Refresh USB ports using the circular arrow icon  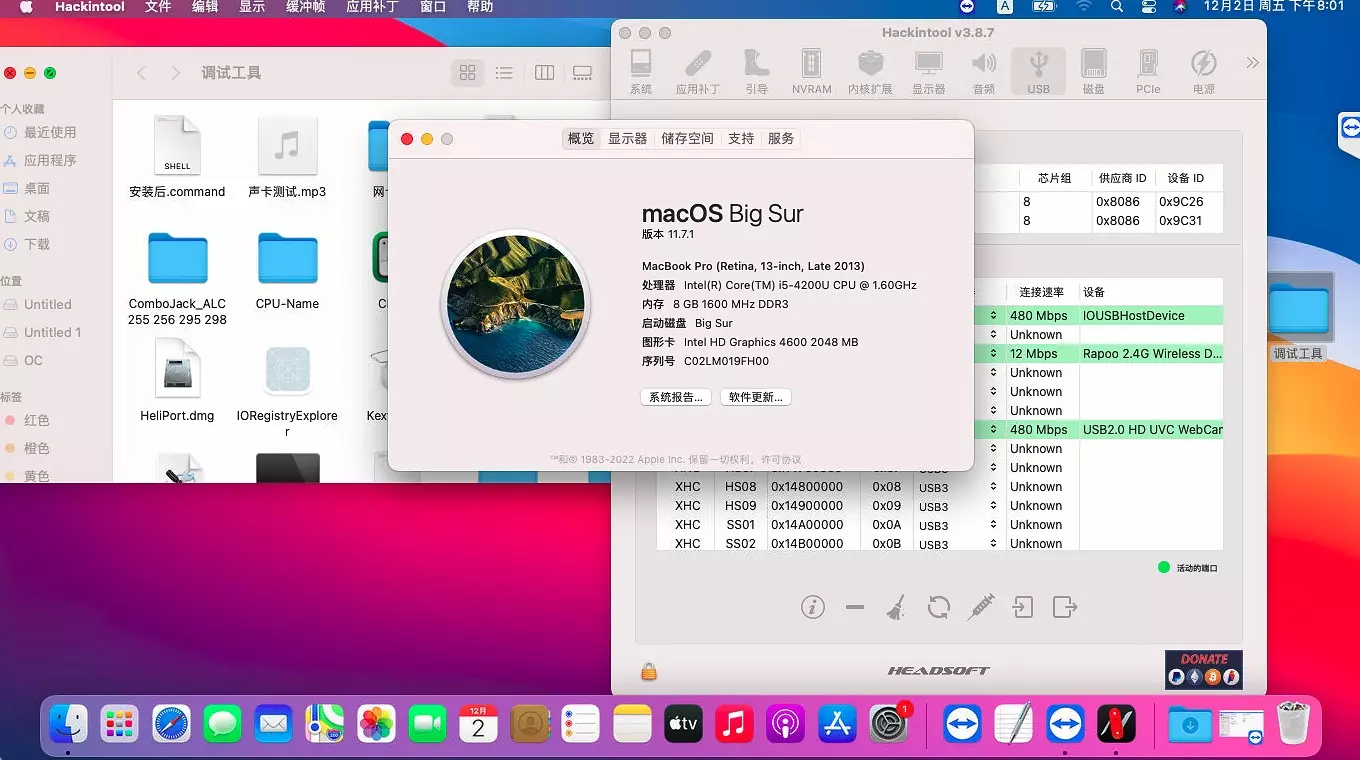(x=938, y=607)
